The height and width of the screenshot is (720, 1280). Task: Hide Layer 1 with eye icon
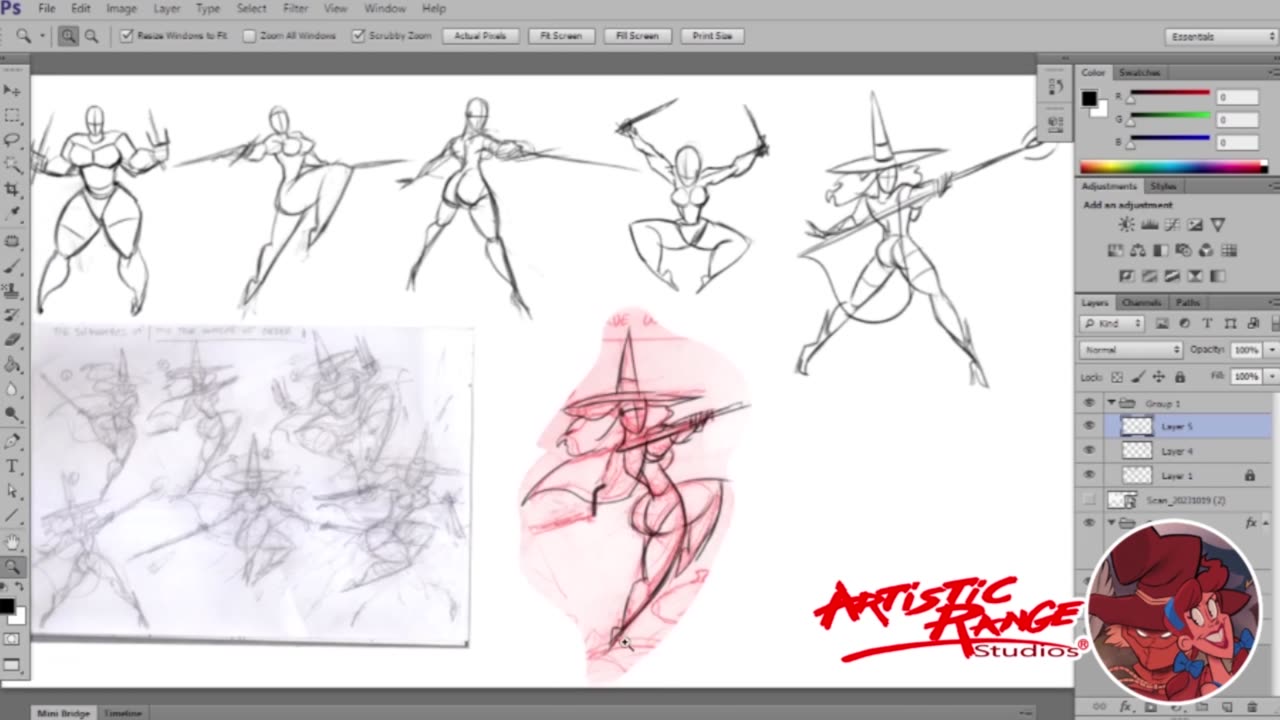pos(1089,475)
